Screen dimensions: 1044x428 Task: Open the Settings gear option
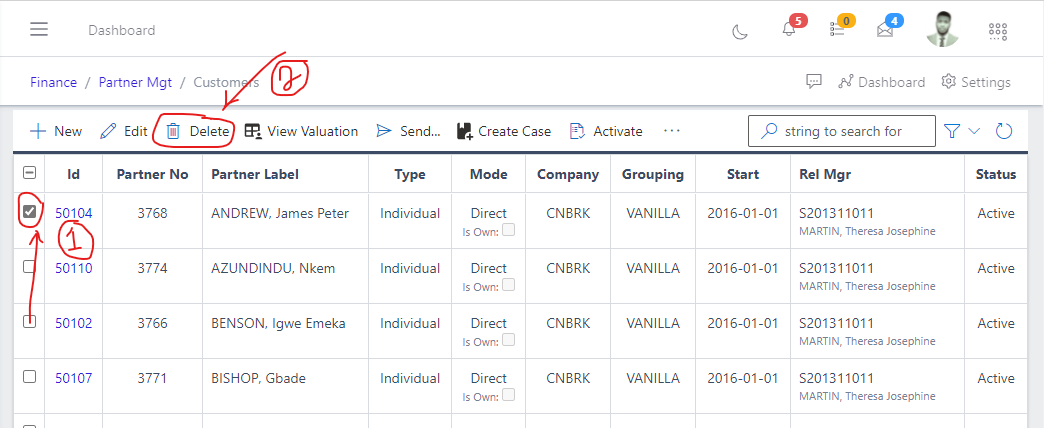coord(976,82)
